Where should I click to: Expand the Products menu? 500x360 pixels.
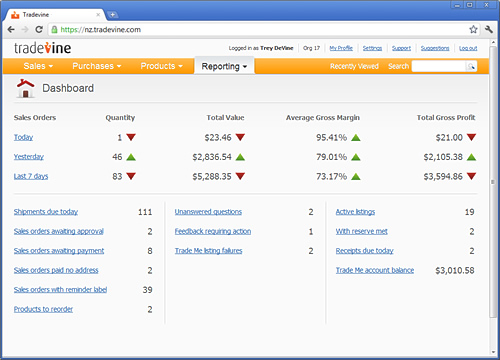(x=161, y=66)
